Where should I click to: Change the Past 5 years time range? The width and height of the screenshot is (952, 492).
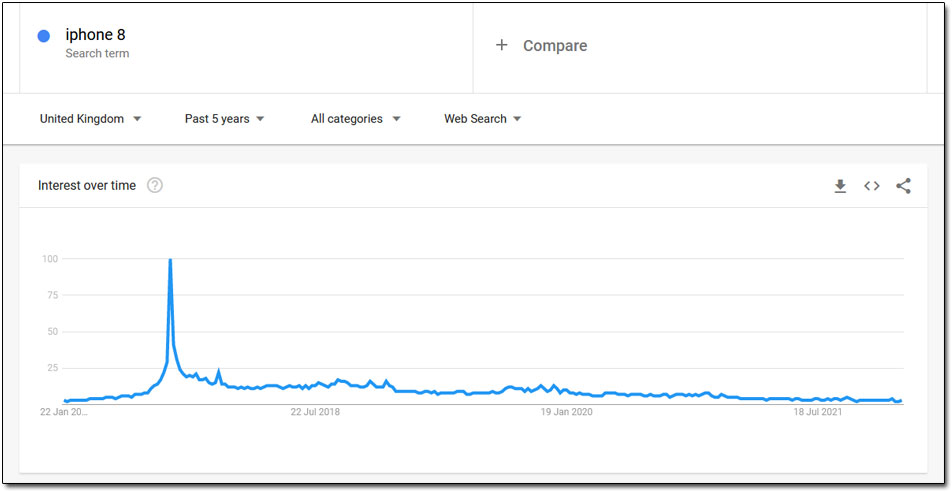pyautogui.click(x=225, y=119)
